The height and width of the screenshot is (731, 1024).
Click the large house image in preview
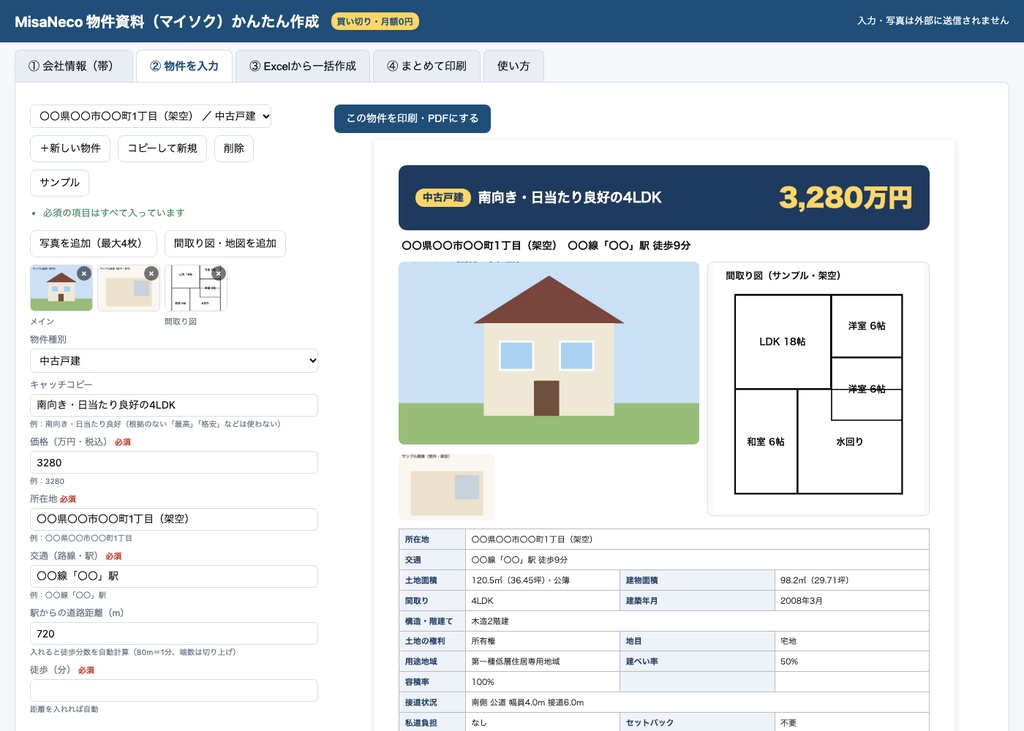tap(549, 353)
